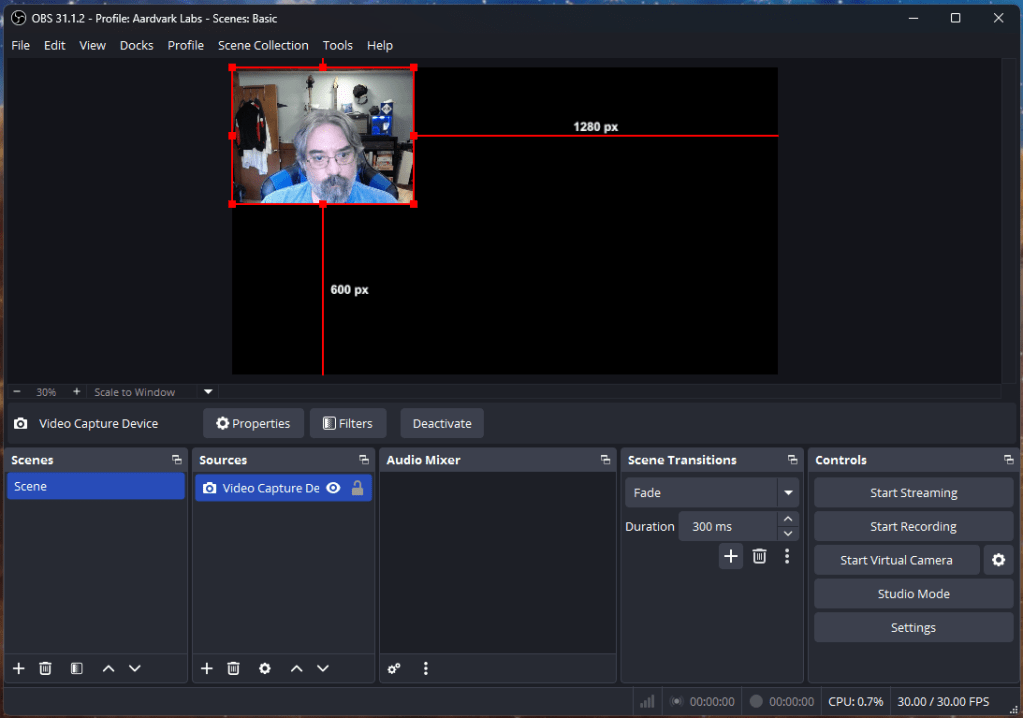
Task: Undock the Controls panel
Action: coord(1008,460)
